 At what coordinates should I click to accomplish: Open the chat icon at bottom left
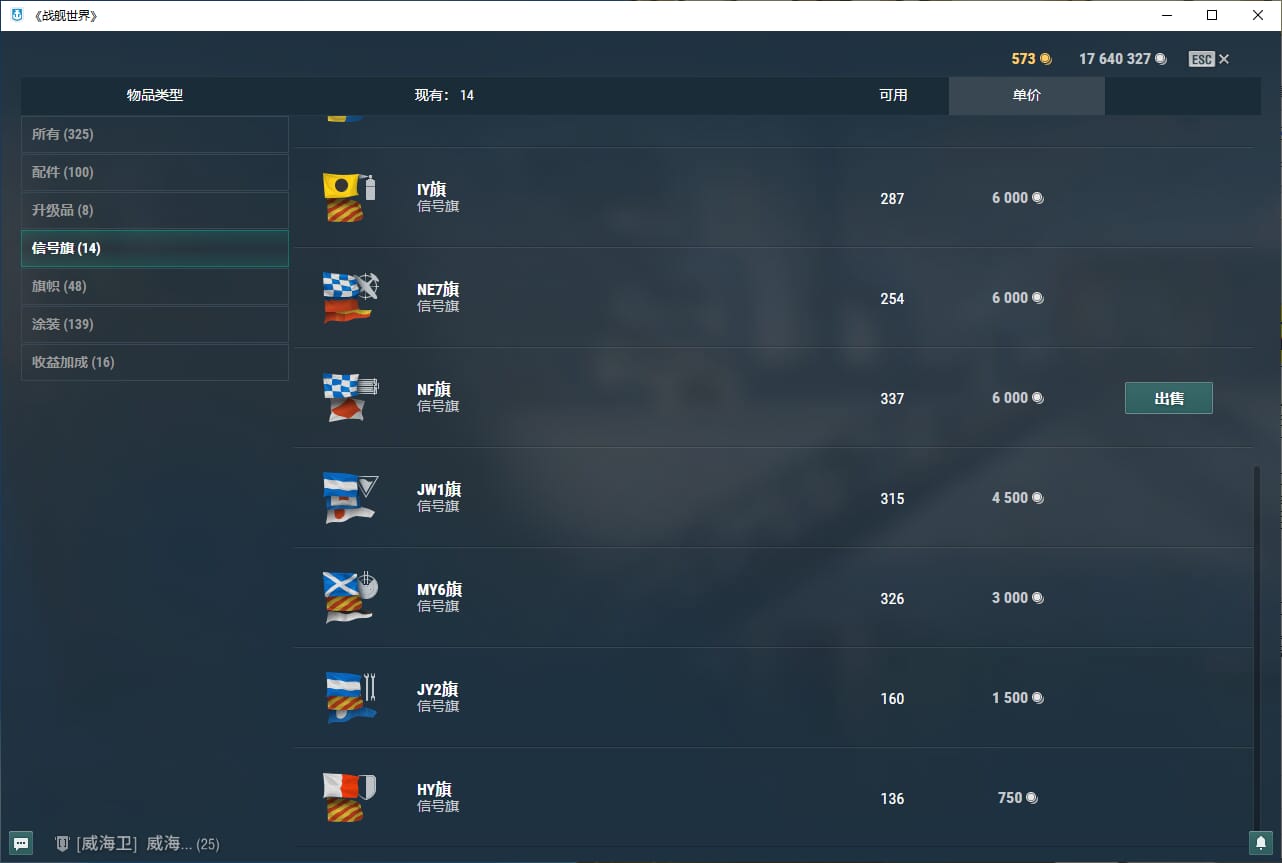click(21, 843)
